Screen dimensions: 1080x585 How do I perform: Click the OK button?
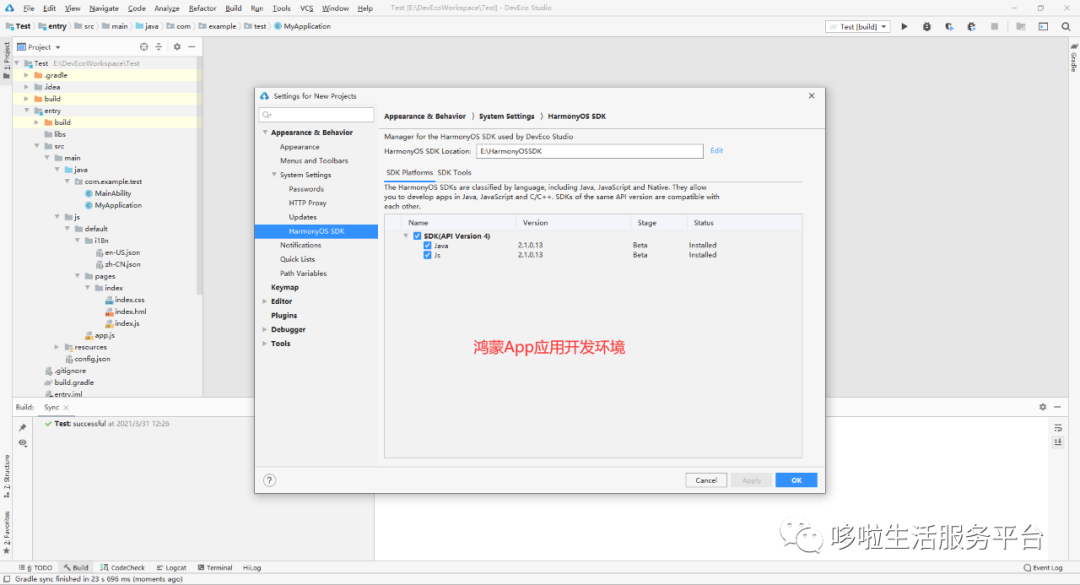click(796, 480)
